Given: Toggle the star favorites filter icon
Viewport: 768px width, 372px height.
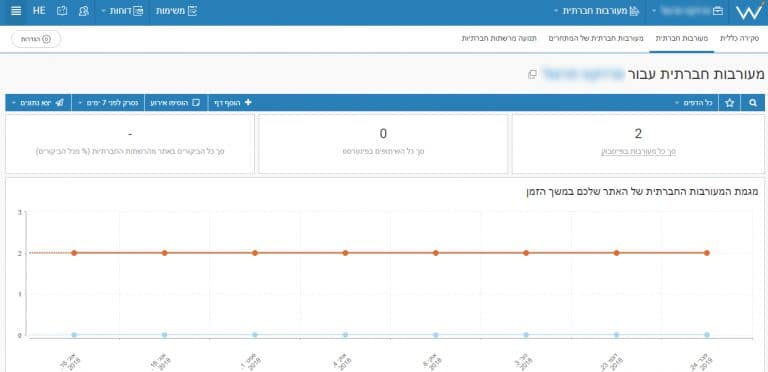Looking at the screenshot, I should pyautogui.click(x=730, y=103).
